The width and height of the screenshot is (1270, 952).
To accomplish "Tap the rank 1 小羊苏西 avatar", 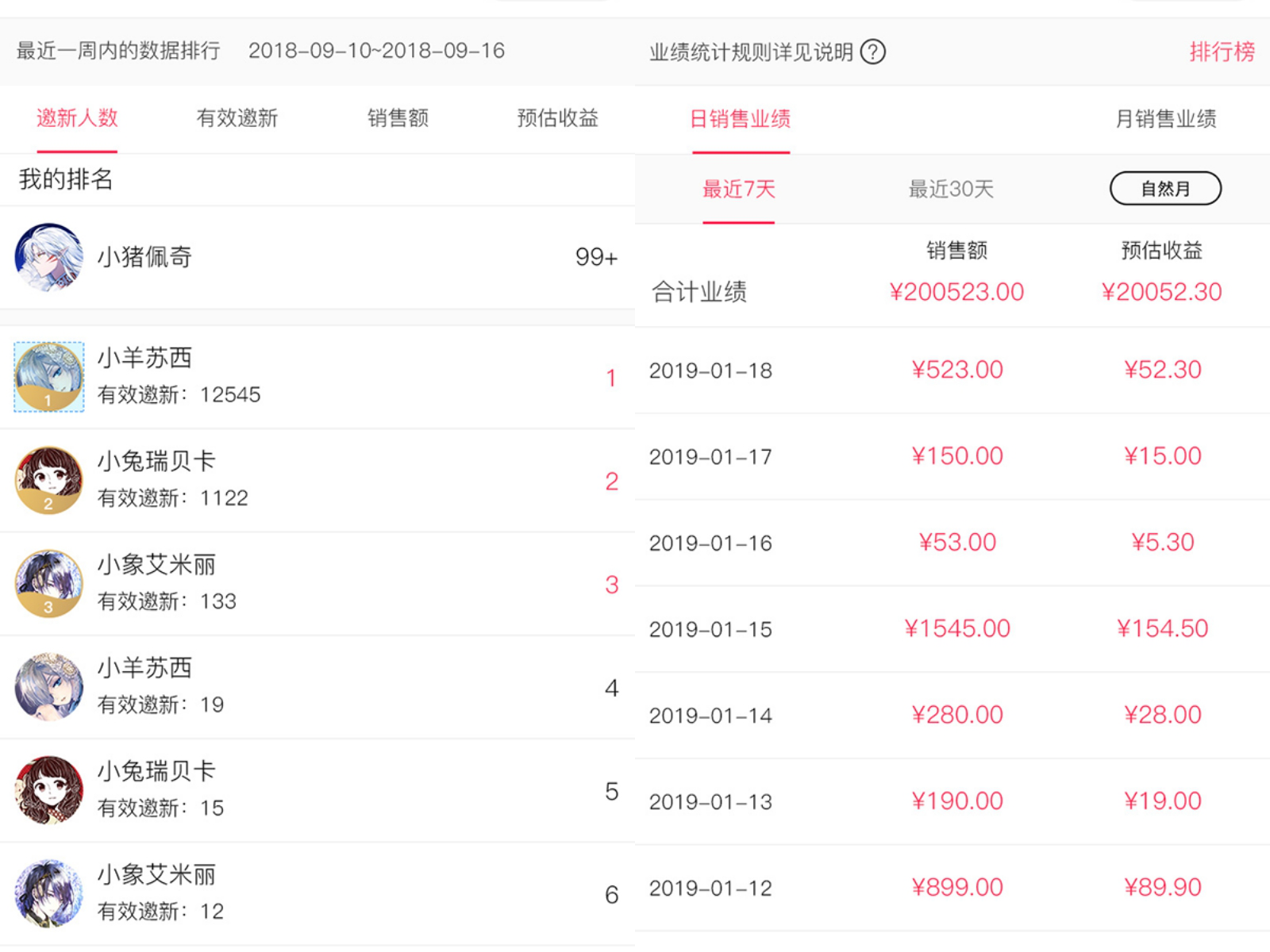I will click(49, 377).
